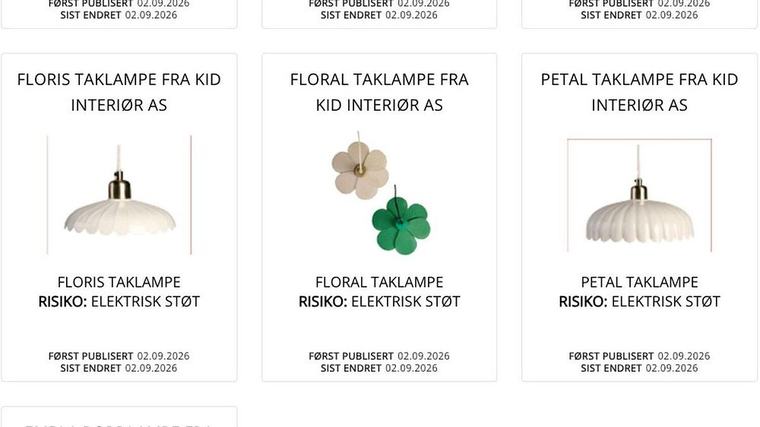760x427 pixels.
Task: Click the top-right card's 'Sist endret' date
Action: pos(672,15)
